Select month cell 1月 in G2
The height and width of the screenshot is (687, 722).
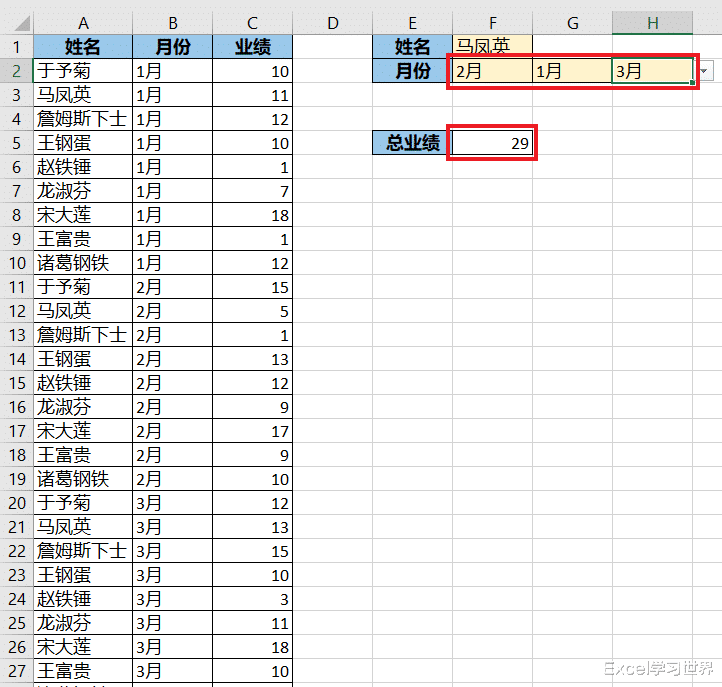click(572, 71)
